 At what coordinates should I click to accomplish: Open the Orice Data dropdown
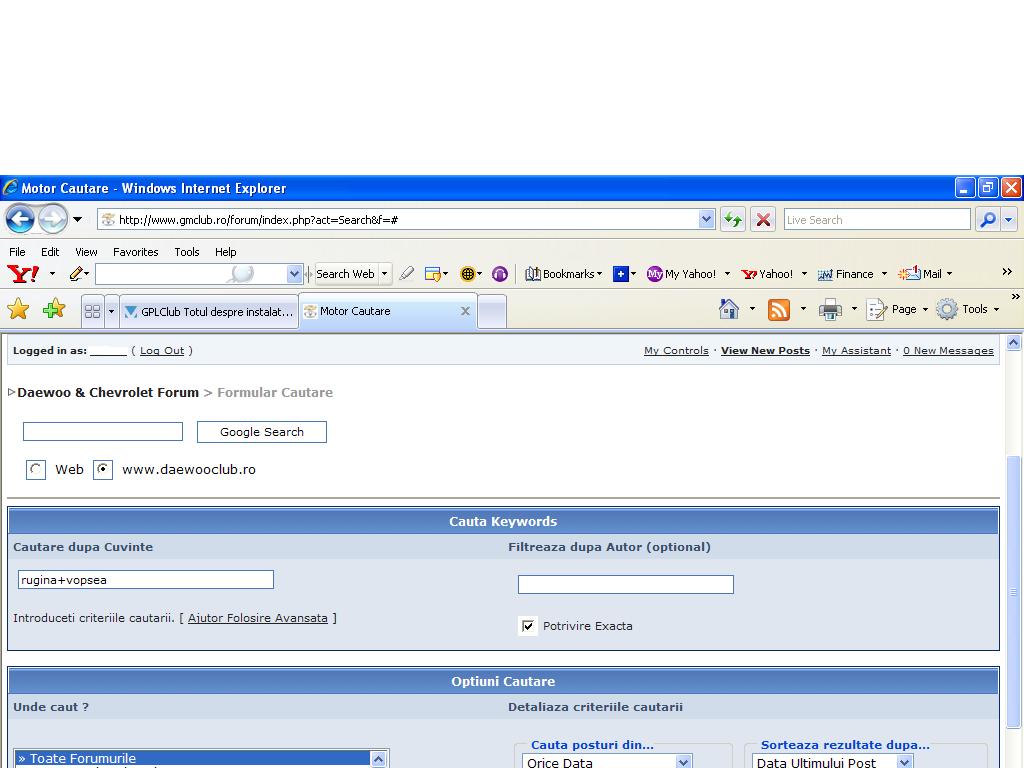pyautogui.click(x=684, y=762)
